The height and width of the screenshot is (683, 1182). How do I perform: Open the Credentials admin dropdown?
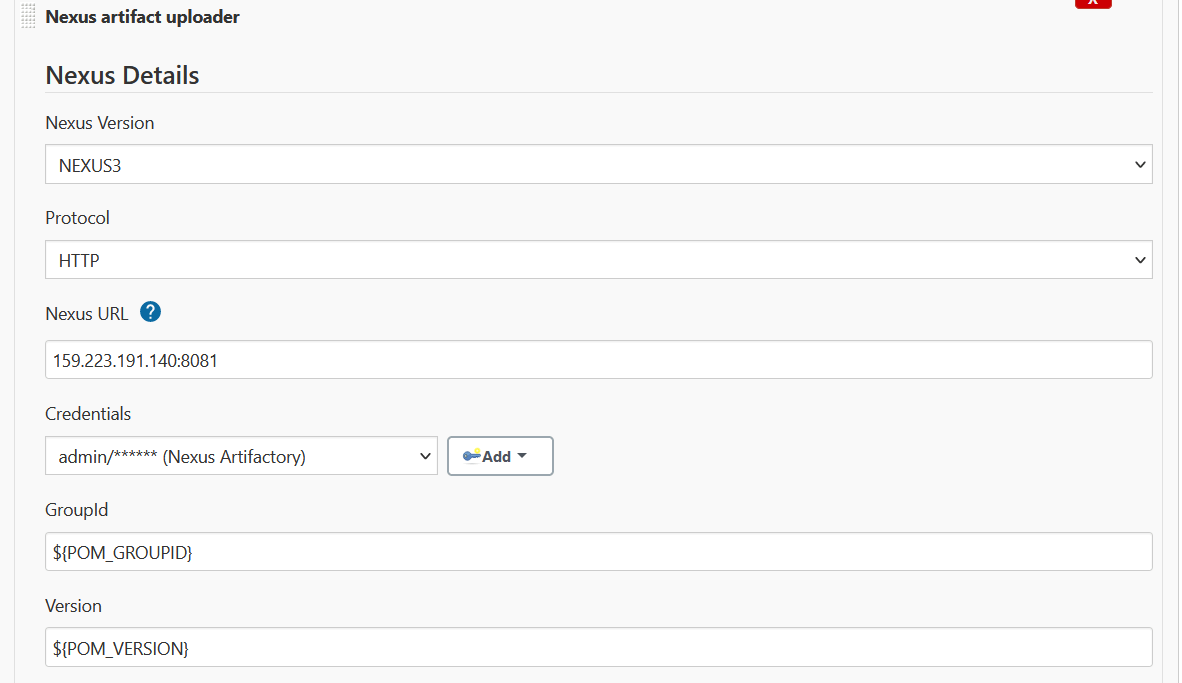click(x=241, y=456)
